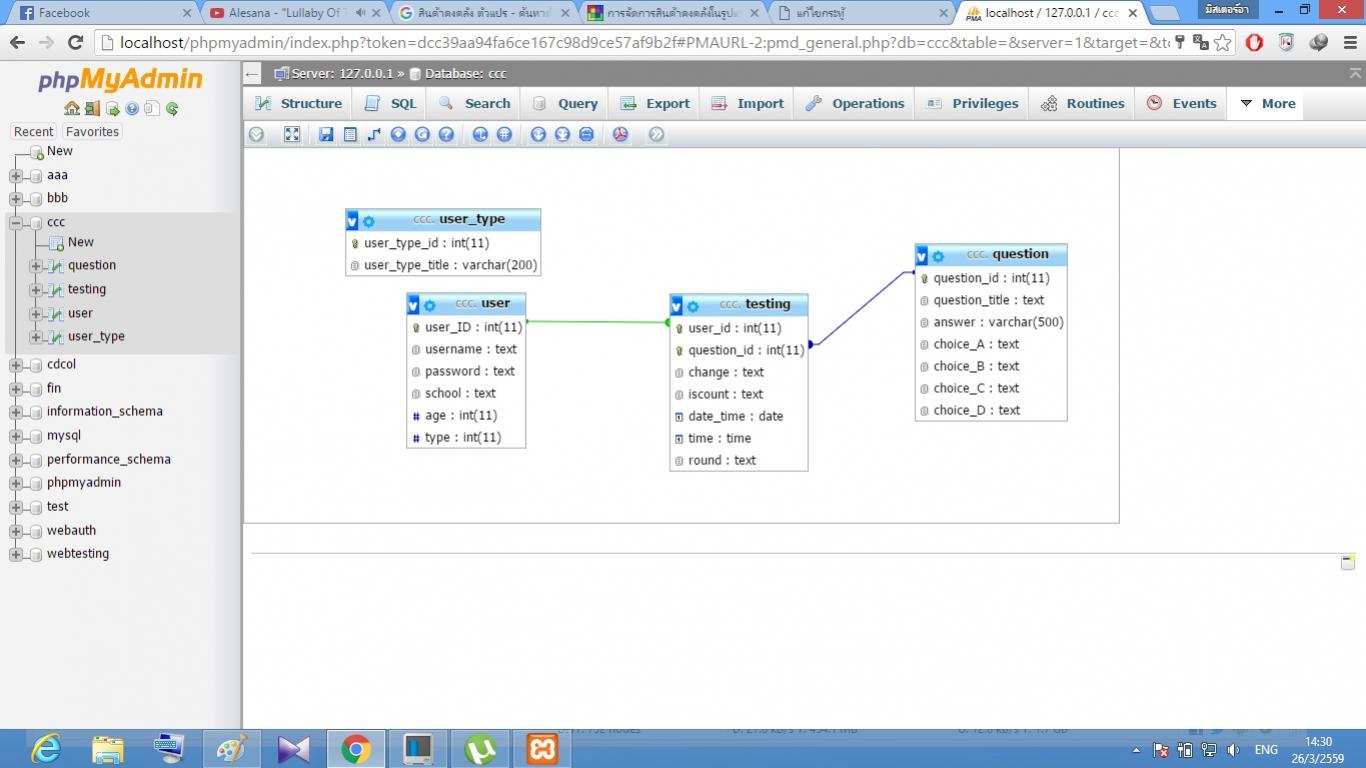The width and height of the screenshot is (1366, 768).
Task: Open File Explorer from taskbar
Action: pyautogui.click(x=108, y=748)
